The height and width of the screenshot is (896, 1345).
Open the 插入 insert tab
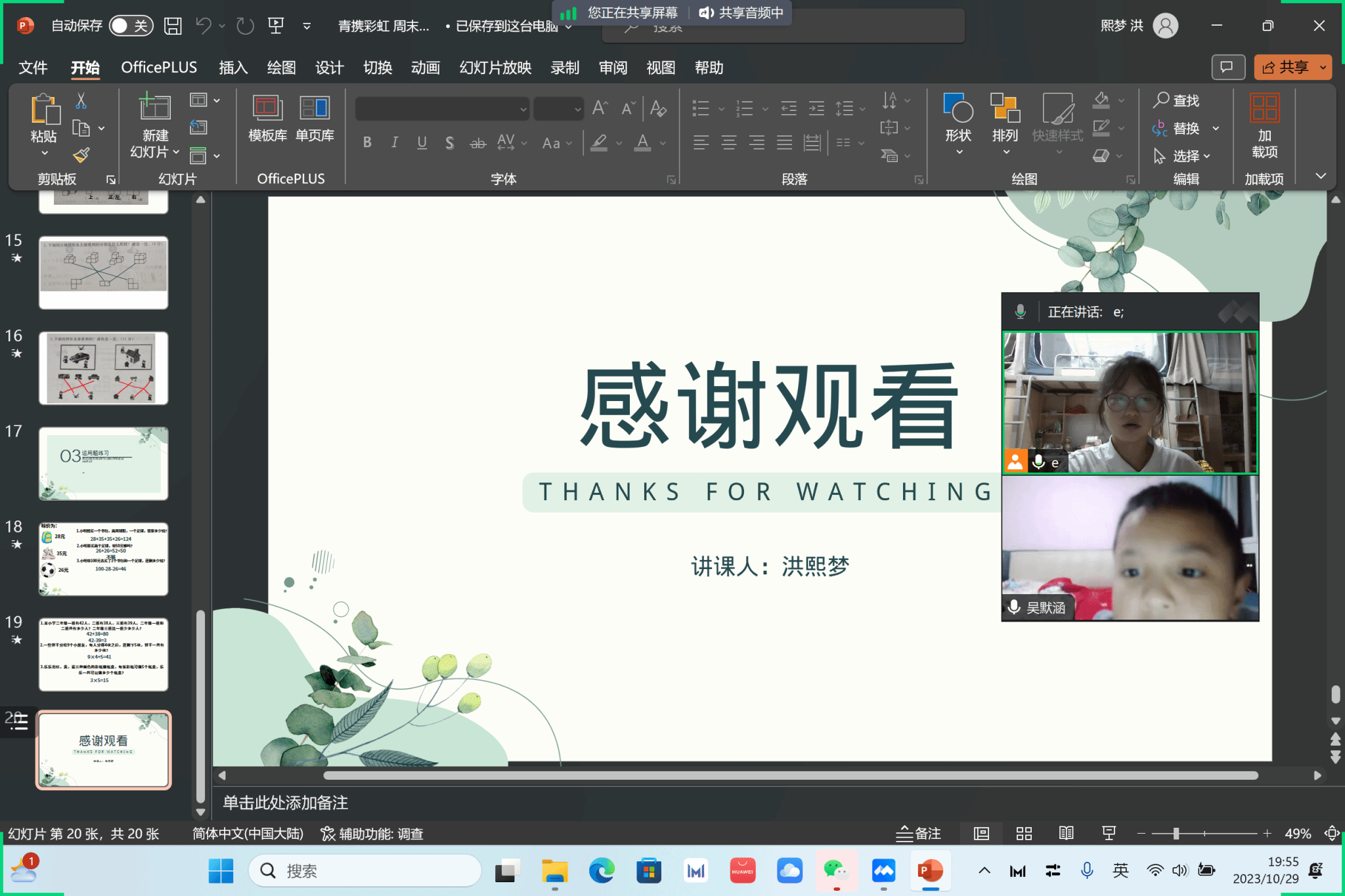[233, 68]
